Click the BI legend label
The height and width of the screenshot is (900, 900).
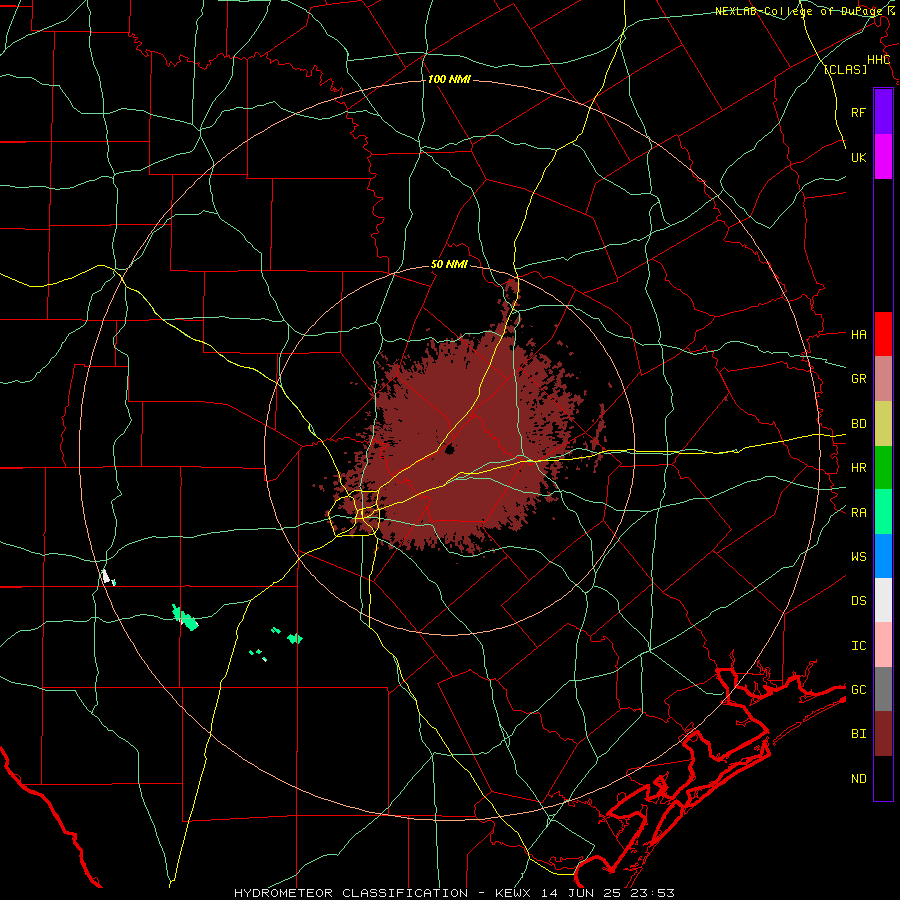(858, 734)
